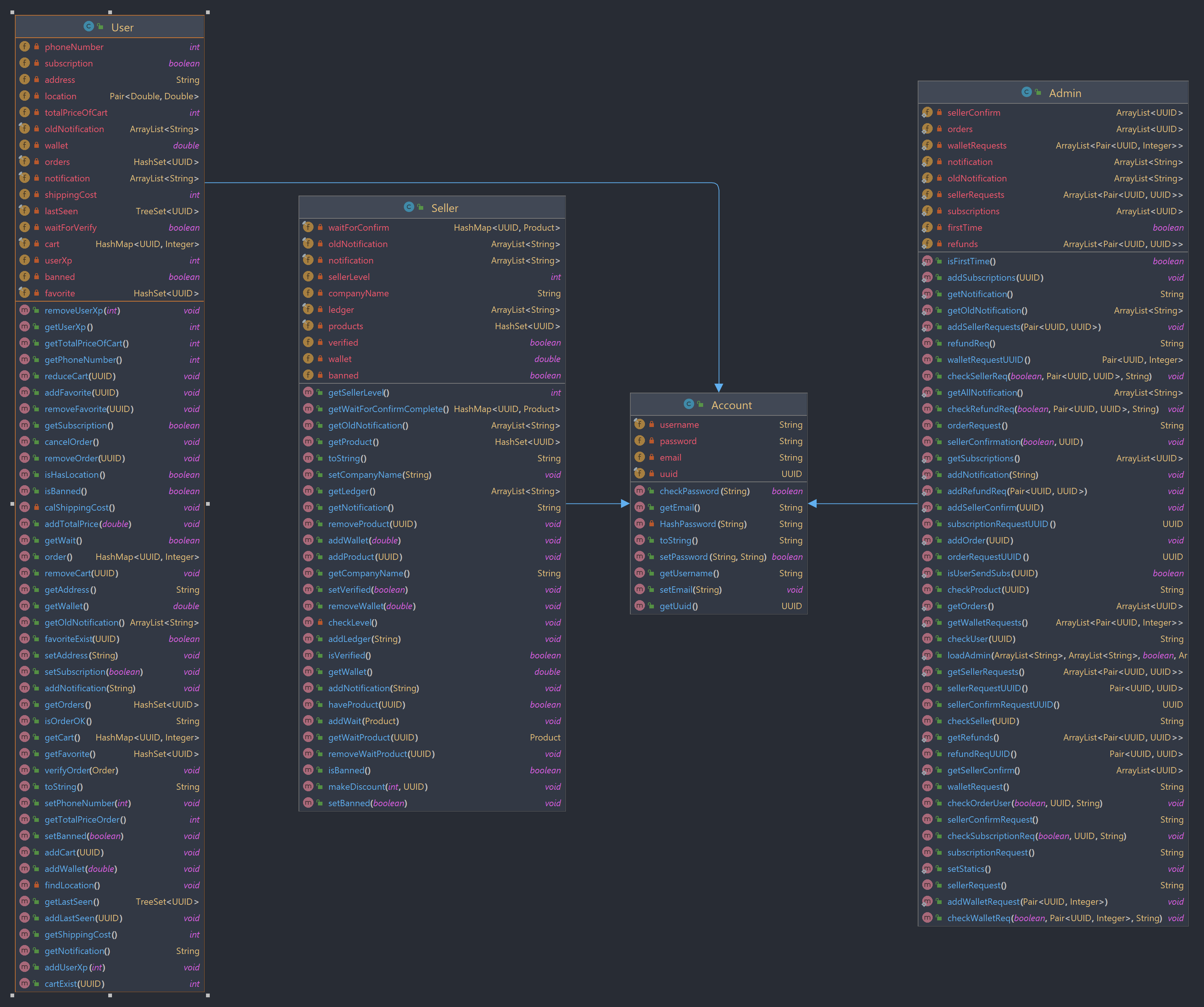Image resolution: width=1204 pixels, height=1007 pixels.
Task: Select the totalPriceOfCart field in User
Action: (x=76, y=112)
